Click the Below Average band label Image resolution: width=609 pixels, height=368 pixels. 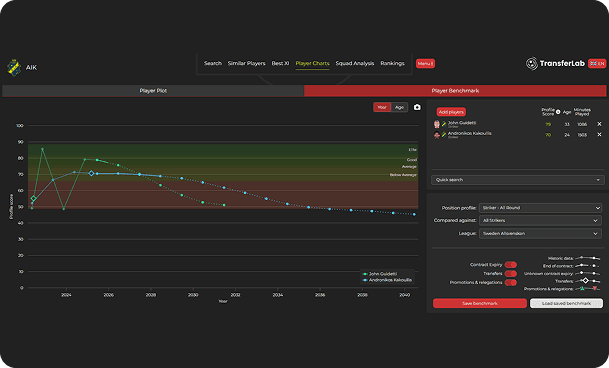coord(403,175)
